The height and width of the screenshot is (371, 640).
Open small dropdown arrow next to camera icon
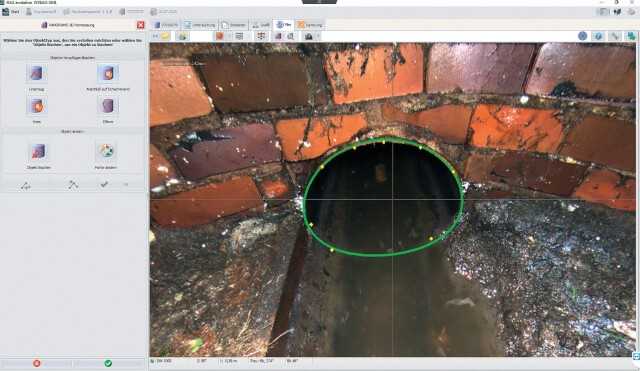coord(318,37)
